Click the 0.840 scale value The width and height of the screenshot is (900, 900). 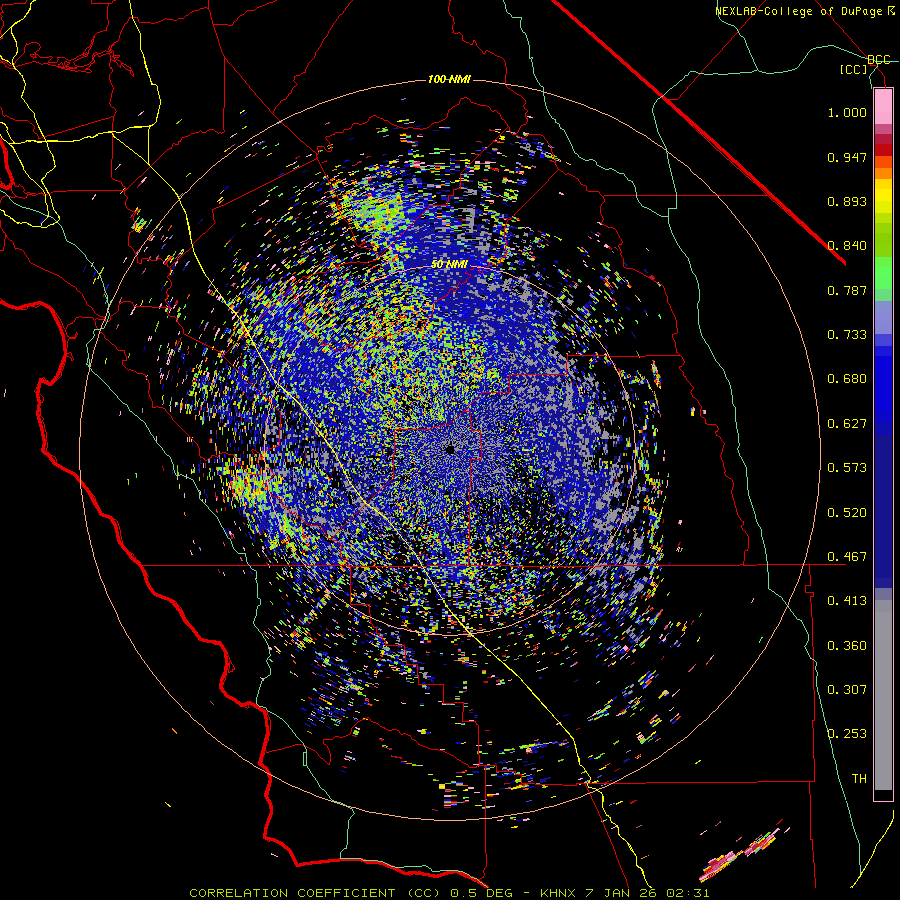(847, 246)
